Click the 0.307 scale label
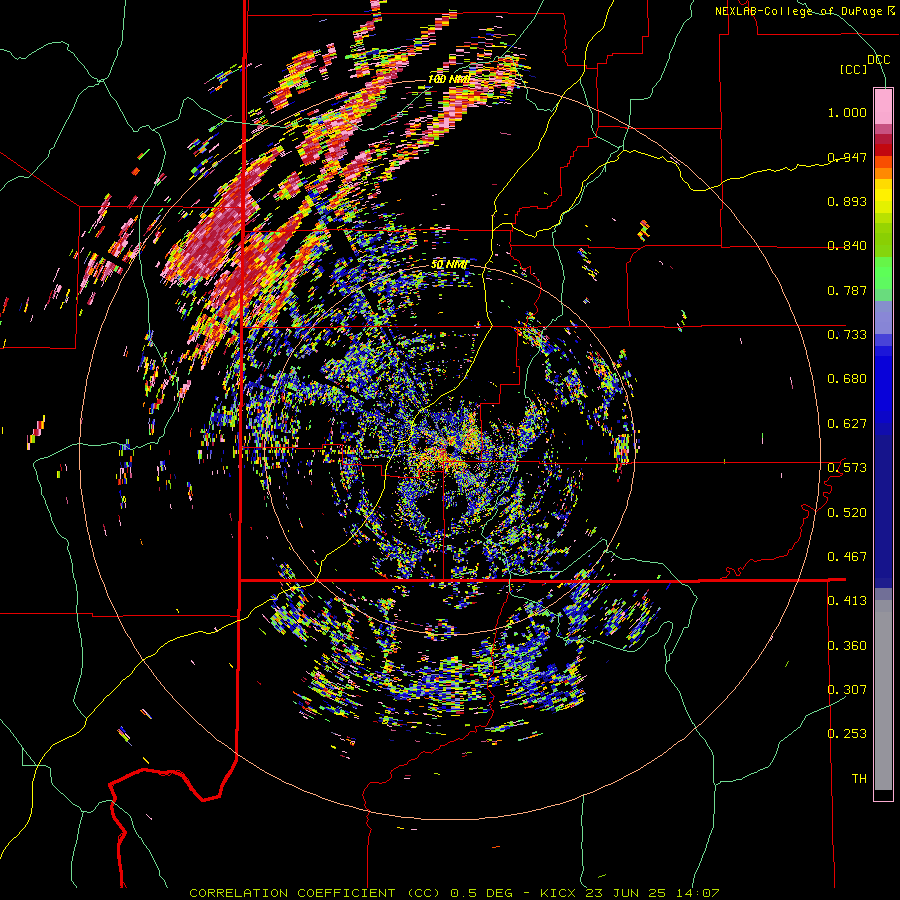900x900 pixels. tap(847, 690)
